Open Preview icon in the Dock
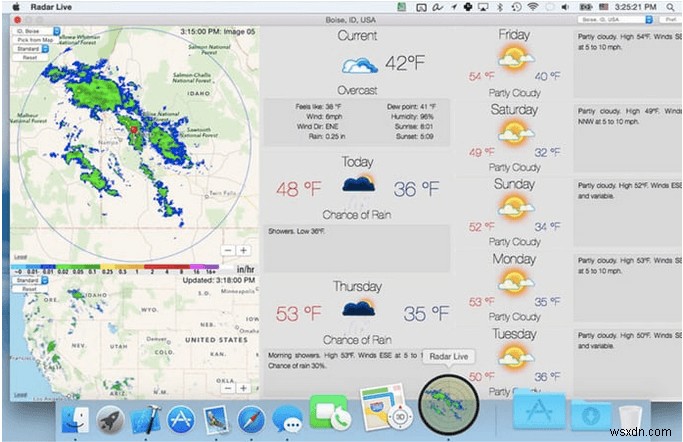 tap(216, 419)
